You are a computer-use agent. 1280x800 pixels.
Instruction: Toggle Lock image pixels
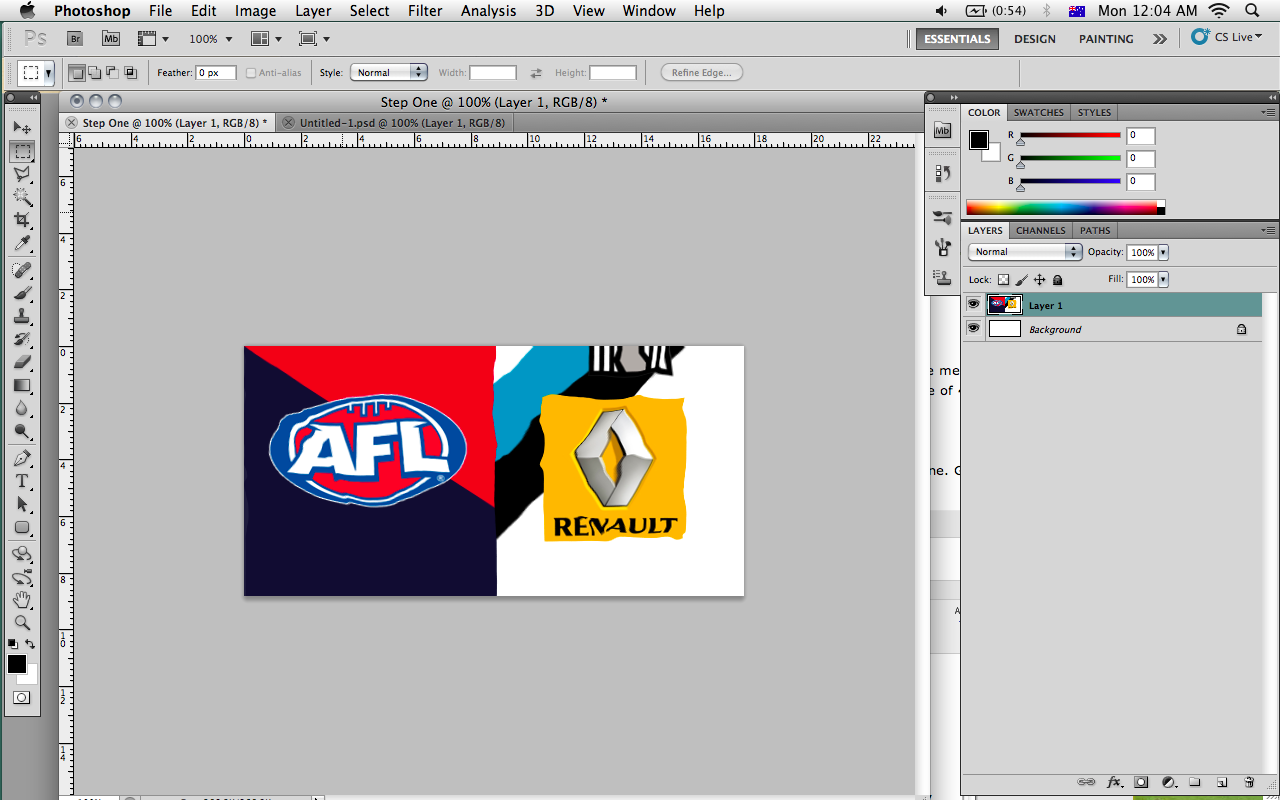click(1021, 280)
